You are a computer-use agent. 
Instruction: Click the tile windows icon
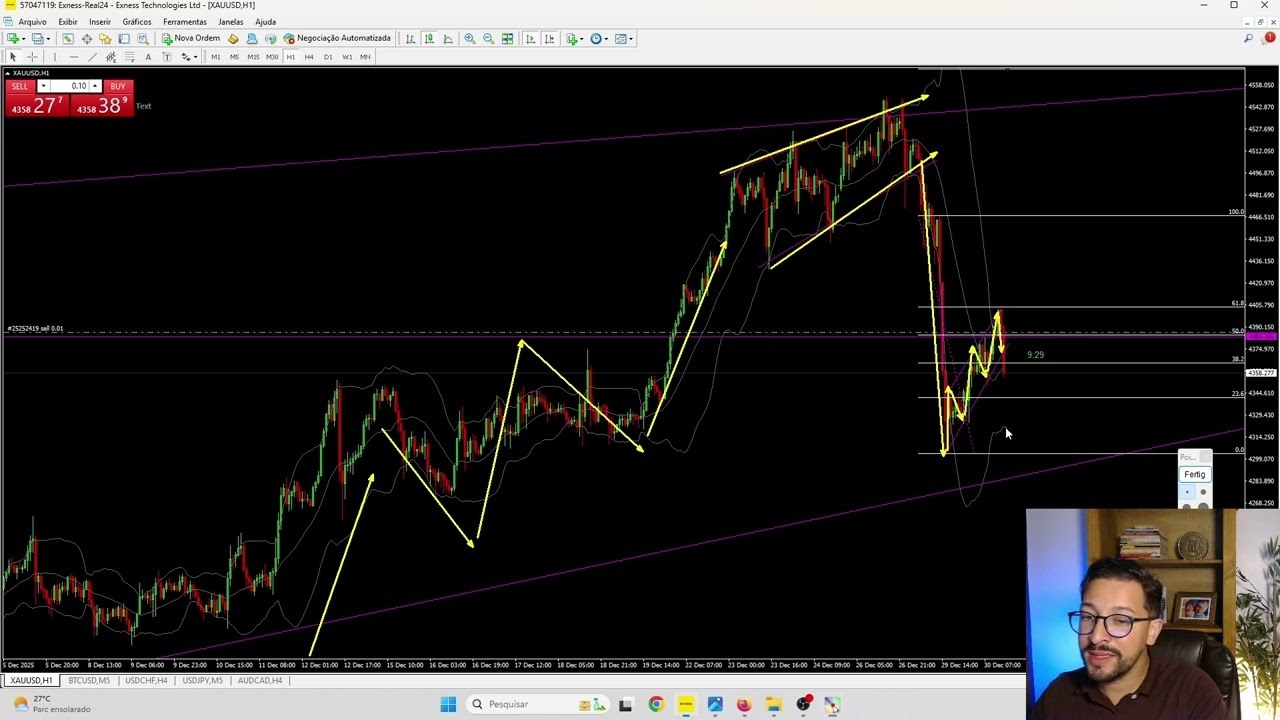[x=507, y=38]
